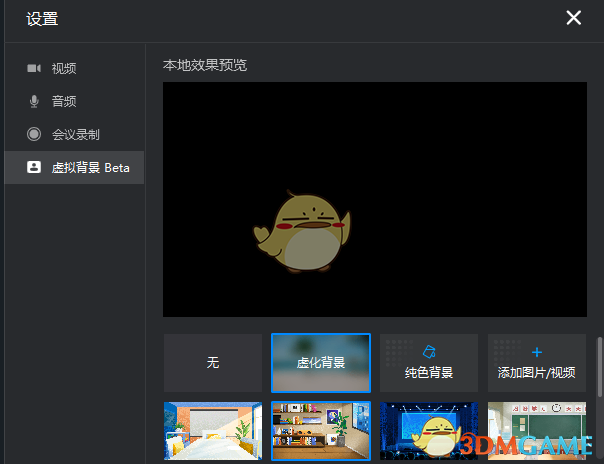Select the bedroom background thumbnail

(x=213, y=431)
